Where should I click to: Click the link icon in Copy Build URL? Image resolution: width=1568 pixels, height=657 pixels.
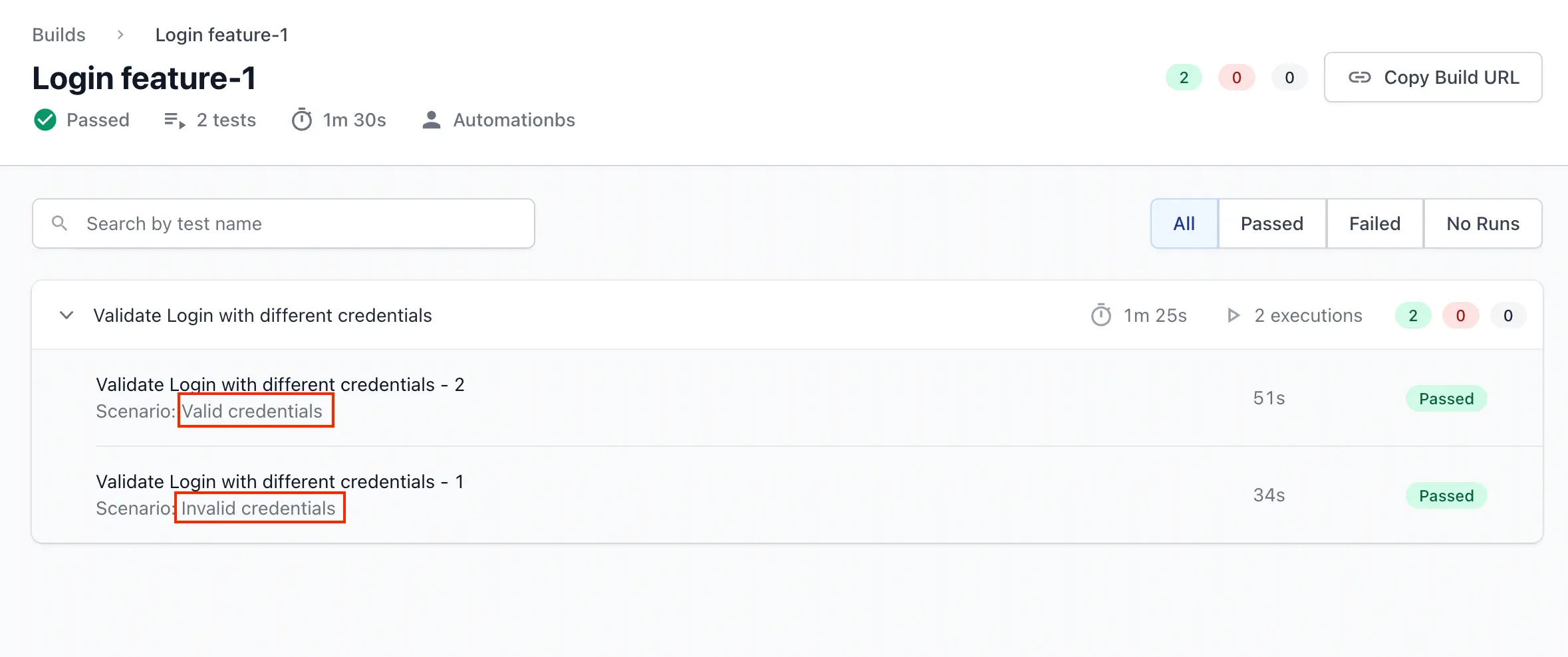[1359, 78]
